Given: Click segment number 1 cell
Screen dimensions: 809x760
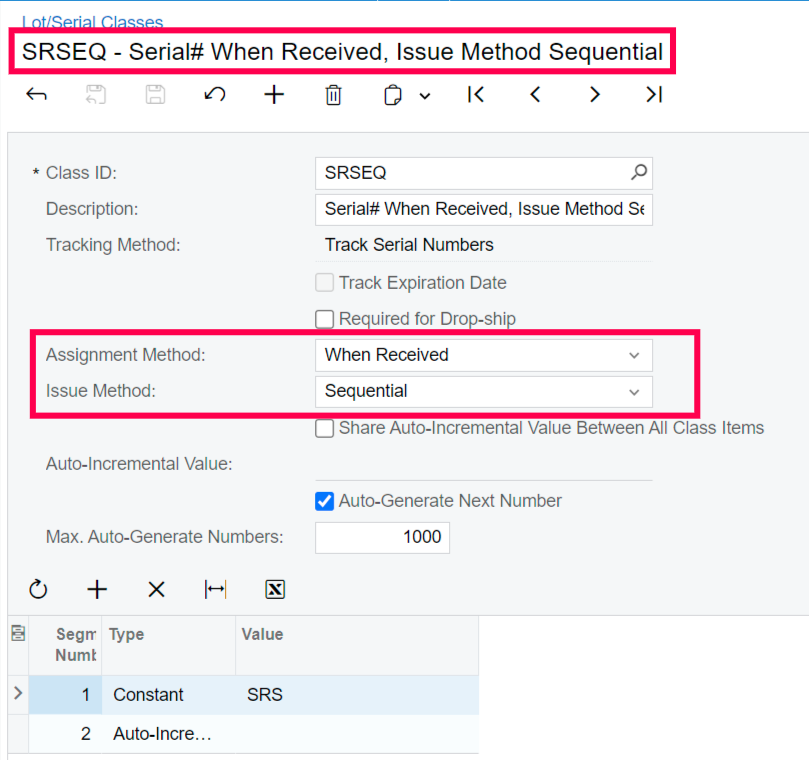Looking at the screenshot, I should point(65,694).
